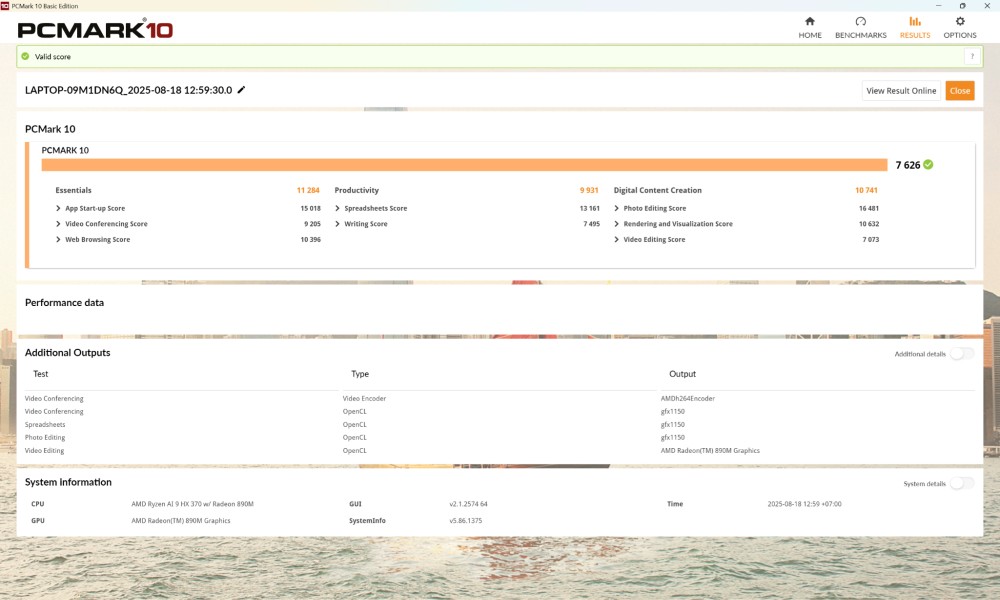Click the Writing value 7 495
Image resolution: width=1000 pixels, height=600 pixels.
(x=591, y=224)
